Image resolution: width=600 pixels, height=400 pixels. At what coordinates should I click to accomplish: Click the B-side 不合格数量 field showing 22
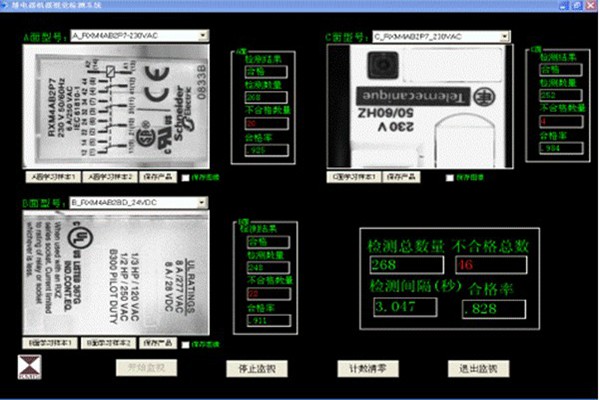(x=269, y=294)
